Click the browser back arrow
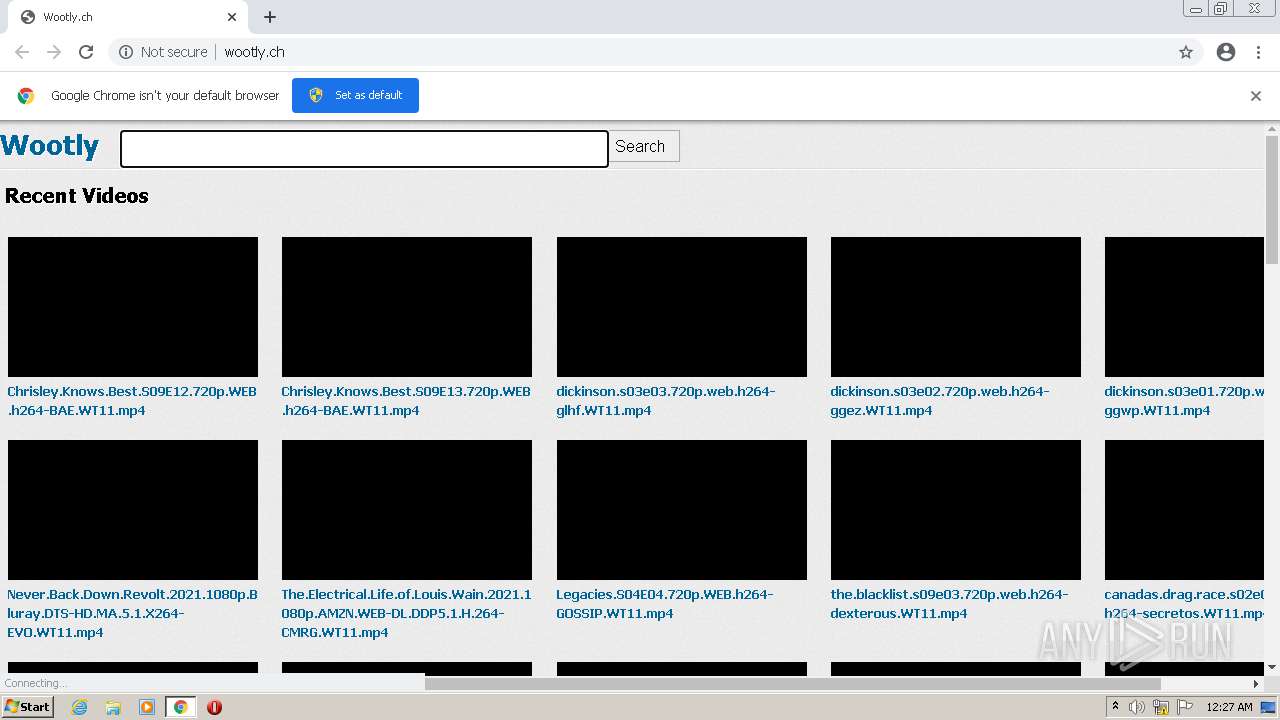1280x720 pixels. coord(22,52)
